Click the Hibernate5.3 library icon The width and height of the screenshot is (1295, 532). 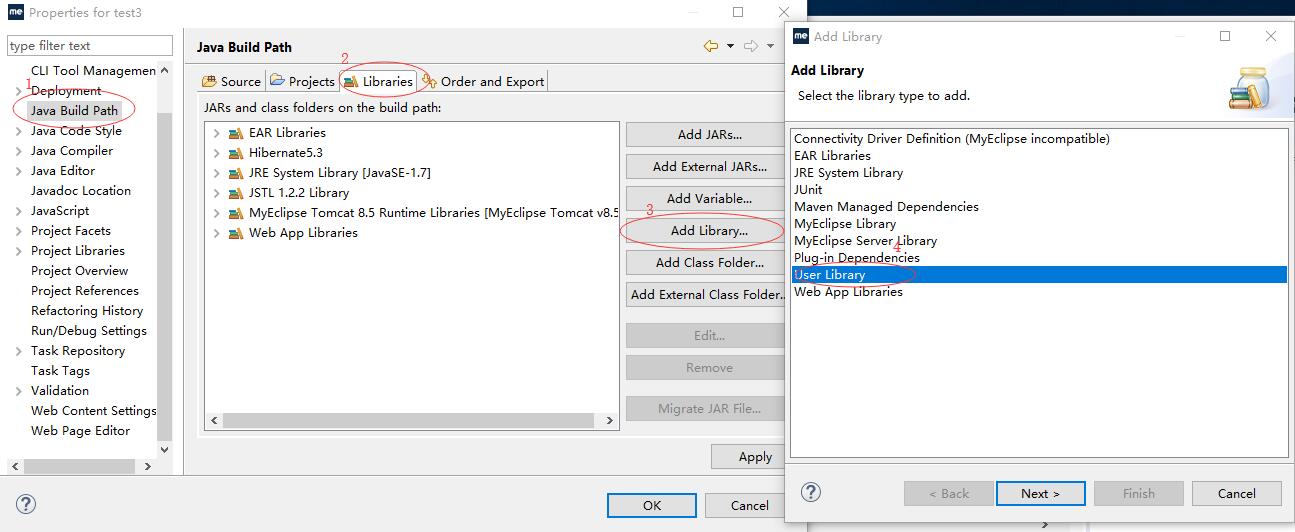coord(236,153)
